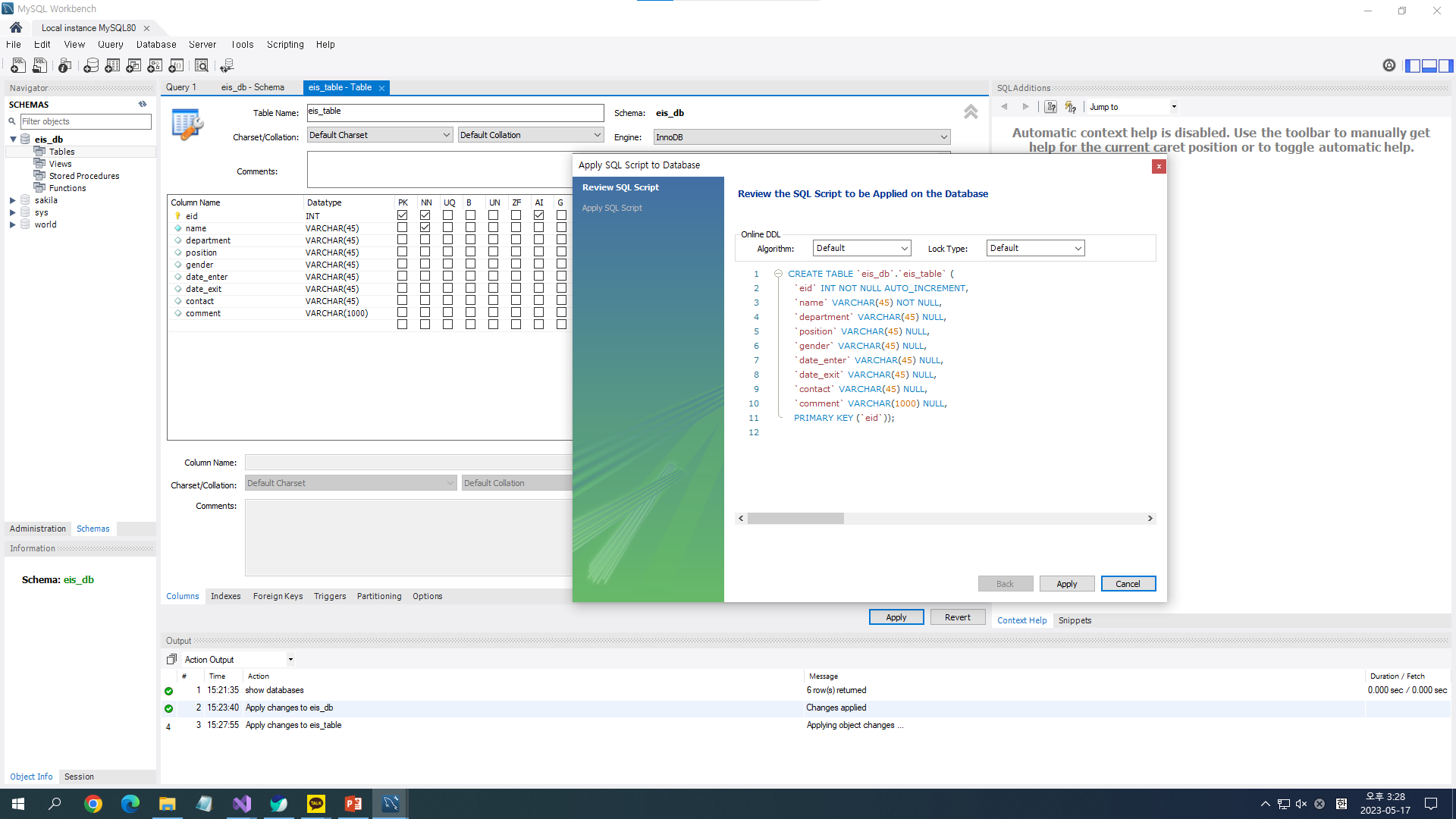Click the SQL script horizontal scrollbar
1456x819 pixels.
point(796,519)
